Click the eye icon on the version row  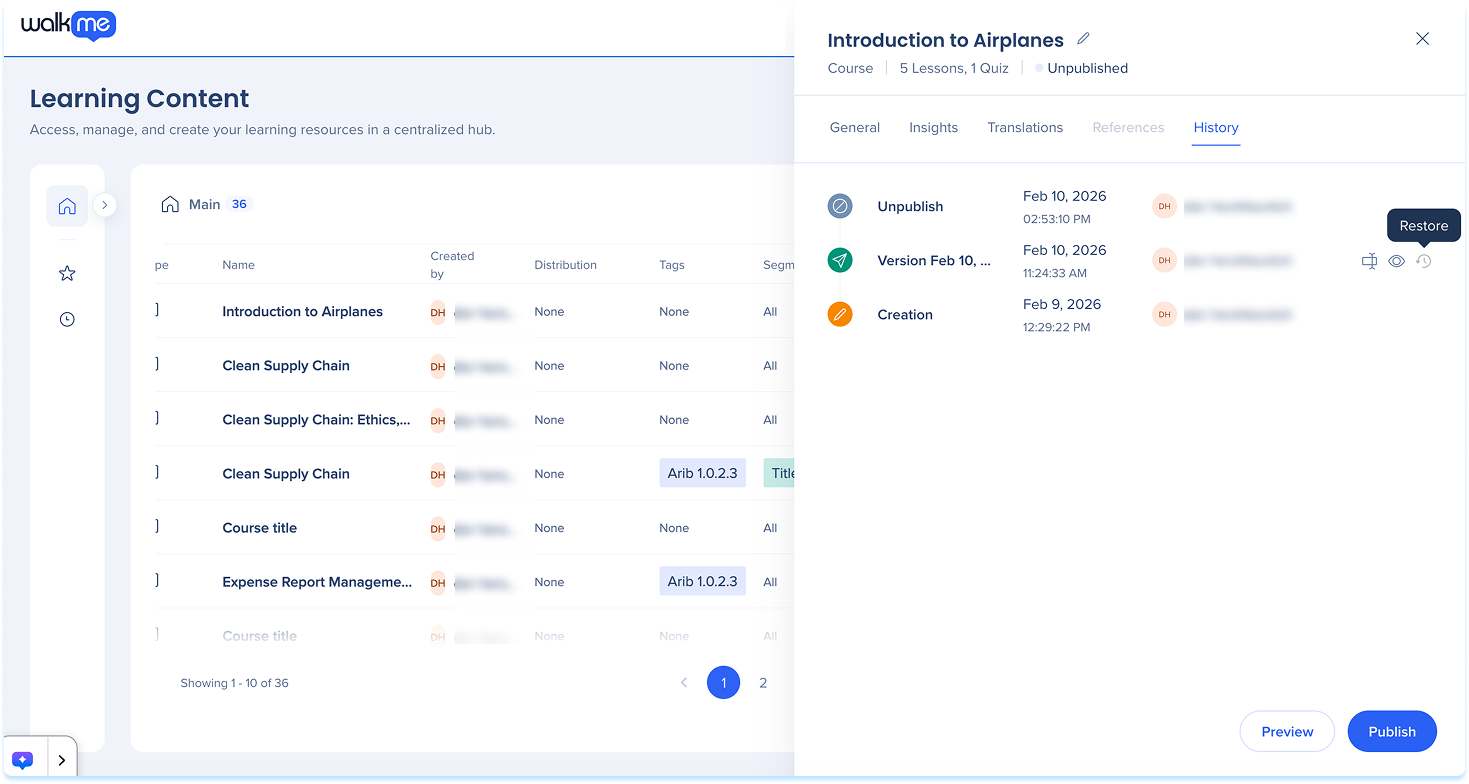pos(1397,261)
